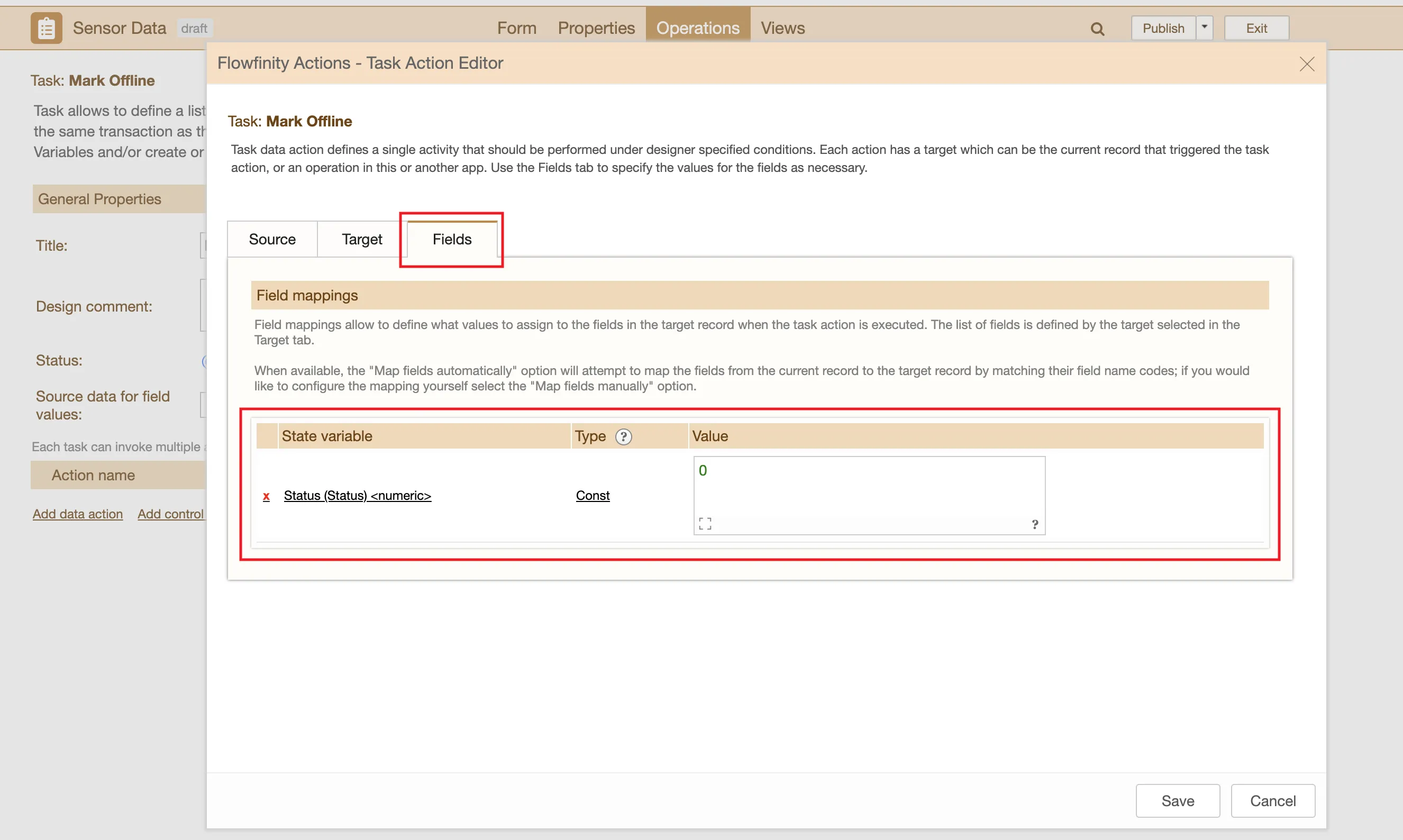
Task: Click the Save button
Action: (1177, 800)
